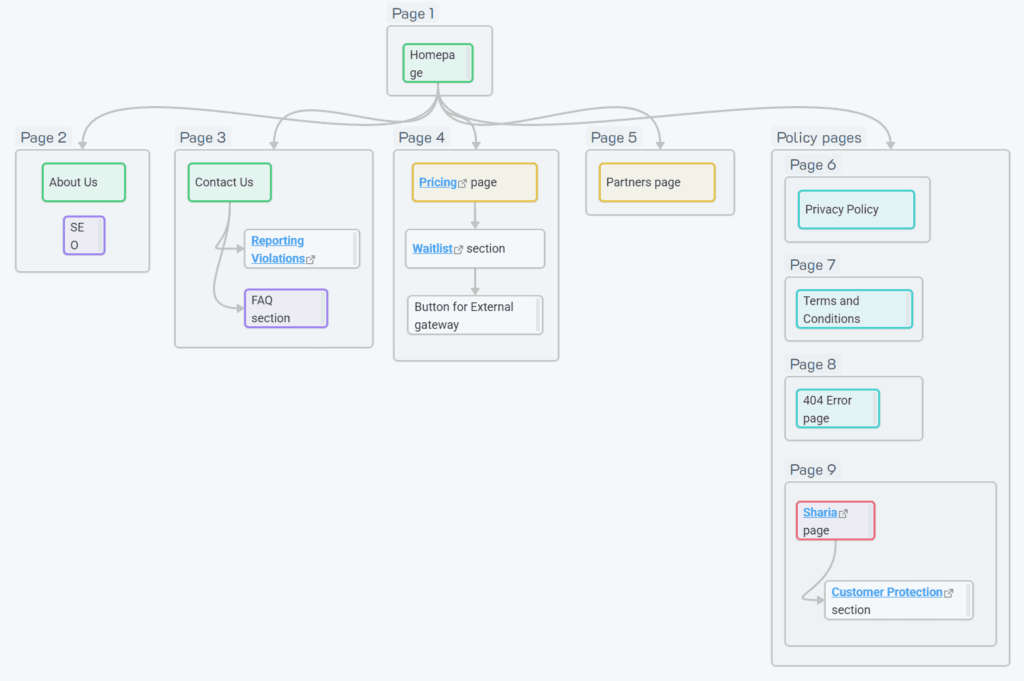
Task: Click the Page 1 group label
Action: (x=413, y=14)
